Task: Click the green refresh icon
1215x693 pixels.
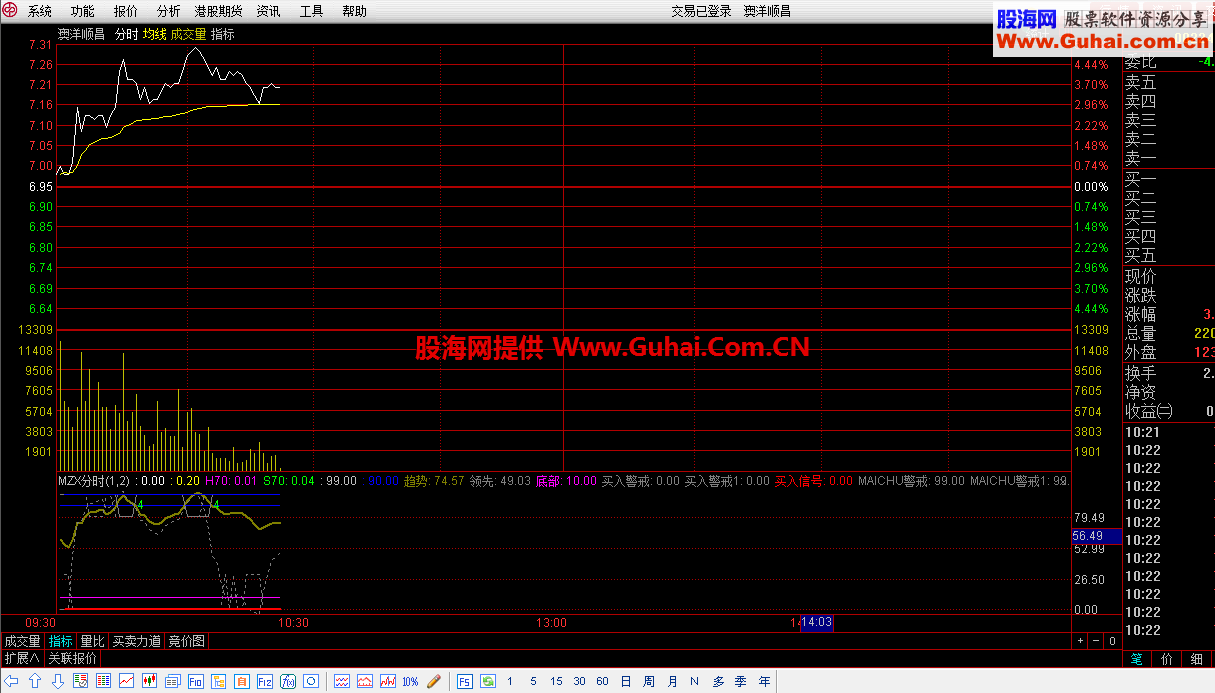Action: [488, 681]
